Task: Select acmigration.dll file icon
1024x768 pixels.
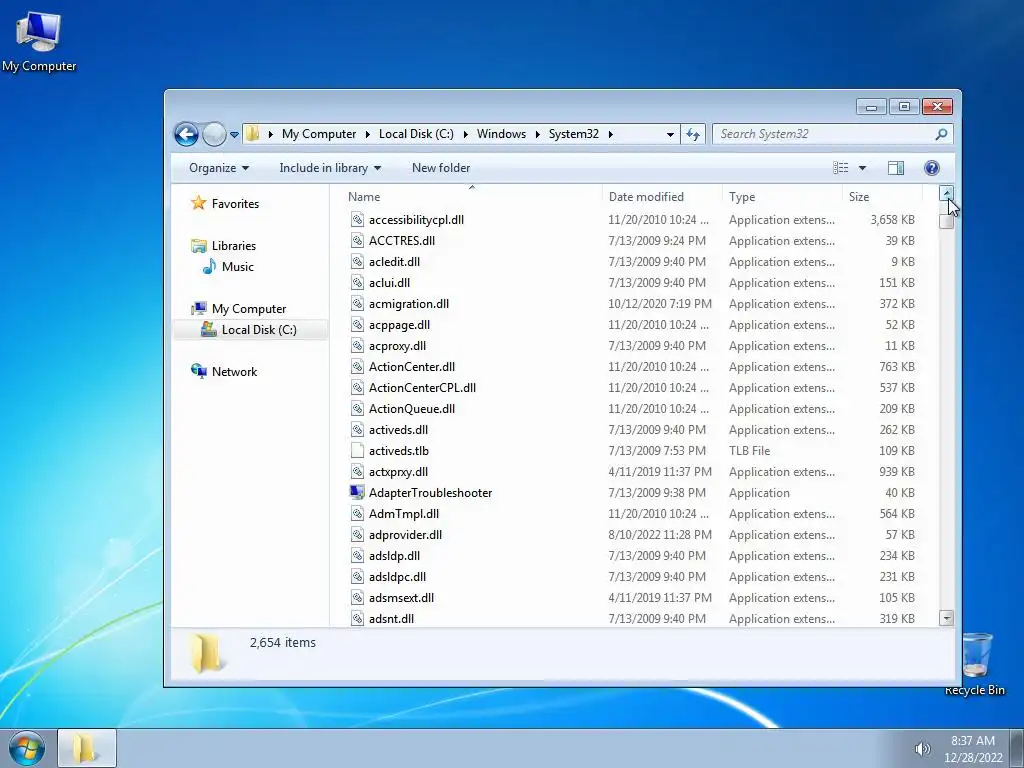Action: coord(357,304)
